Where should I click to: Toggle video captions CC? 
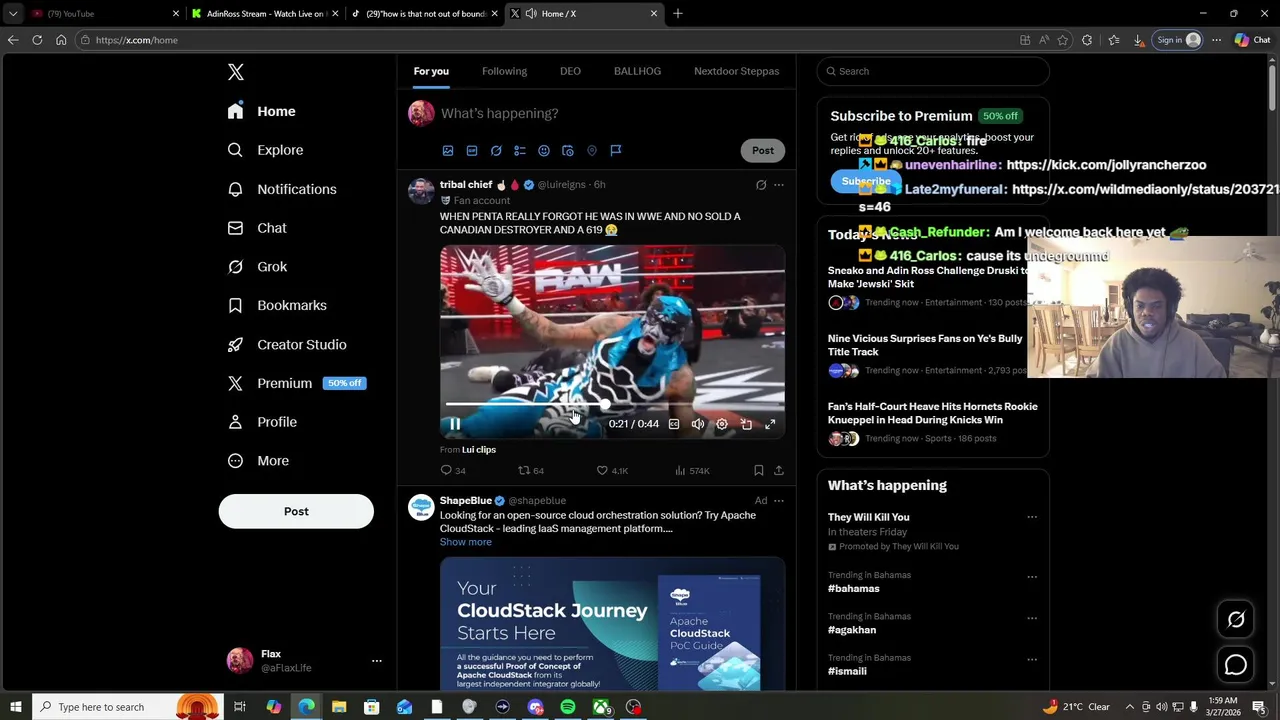point(674,424)
